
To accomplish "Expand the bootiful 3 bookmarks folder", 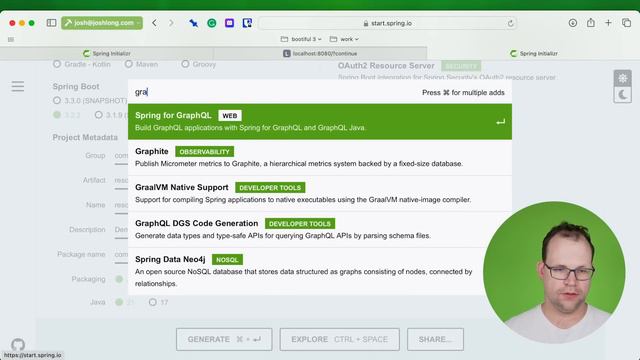I will [301, 39].
